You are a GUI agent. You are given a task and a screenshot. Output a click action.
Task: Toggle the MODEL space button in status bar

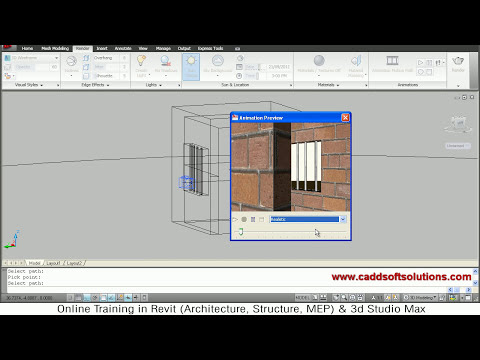[303, 297]
